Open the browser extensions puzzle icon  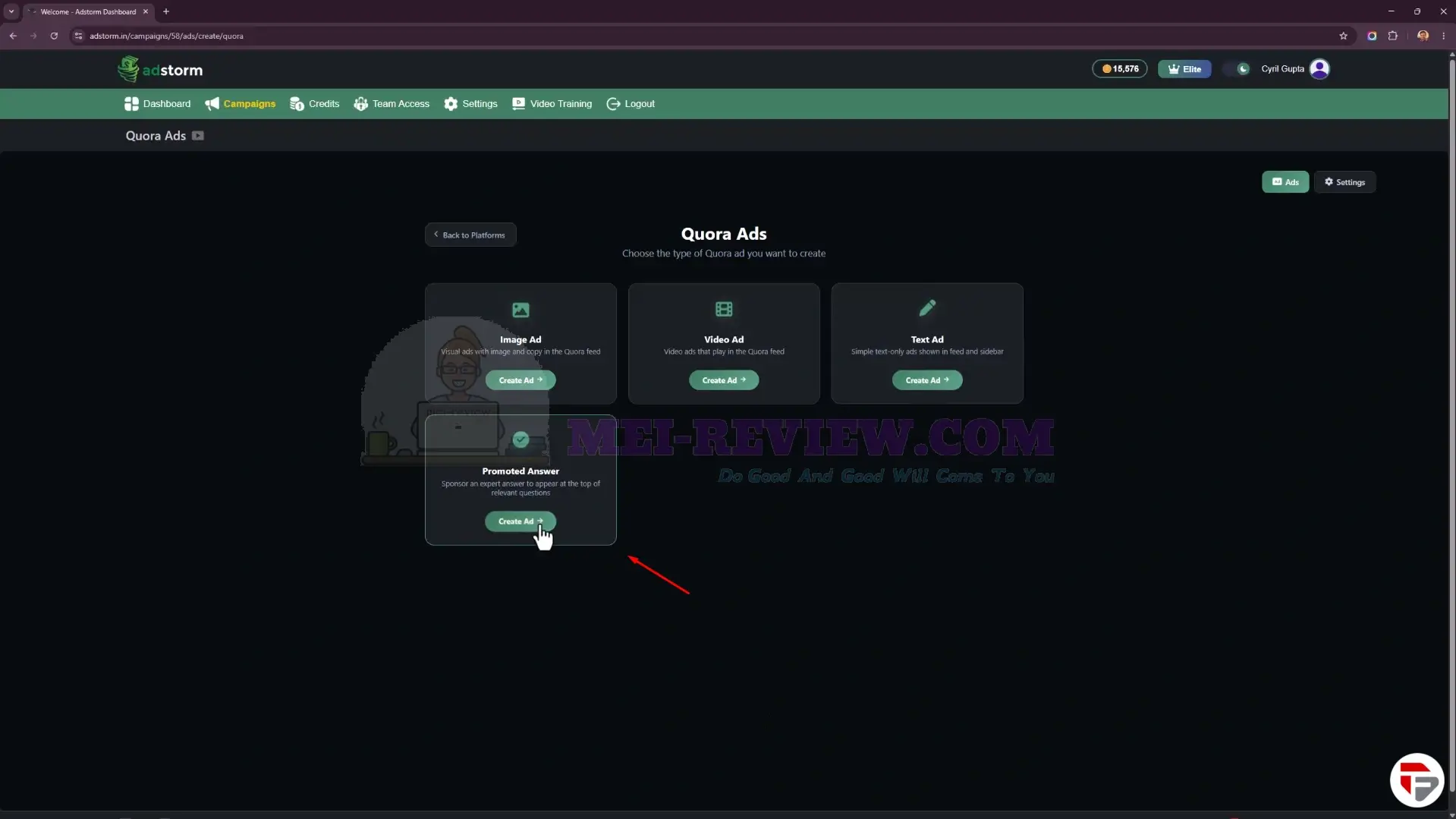click(1393, 36)
